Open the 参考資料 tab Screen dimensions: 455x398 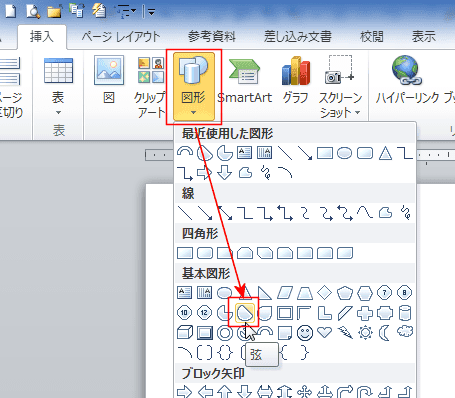point(212,37)
